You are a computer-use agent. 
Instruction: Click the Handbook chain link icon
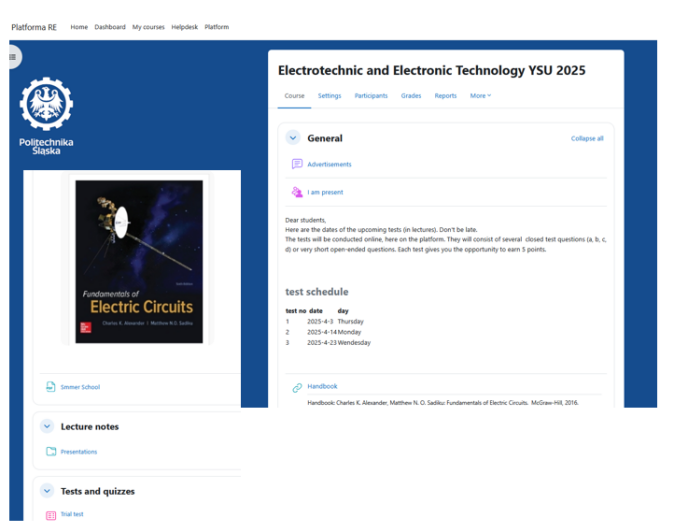point(297,387)
